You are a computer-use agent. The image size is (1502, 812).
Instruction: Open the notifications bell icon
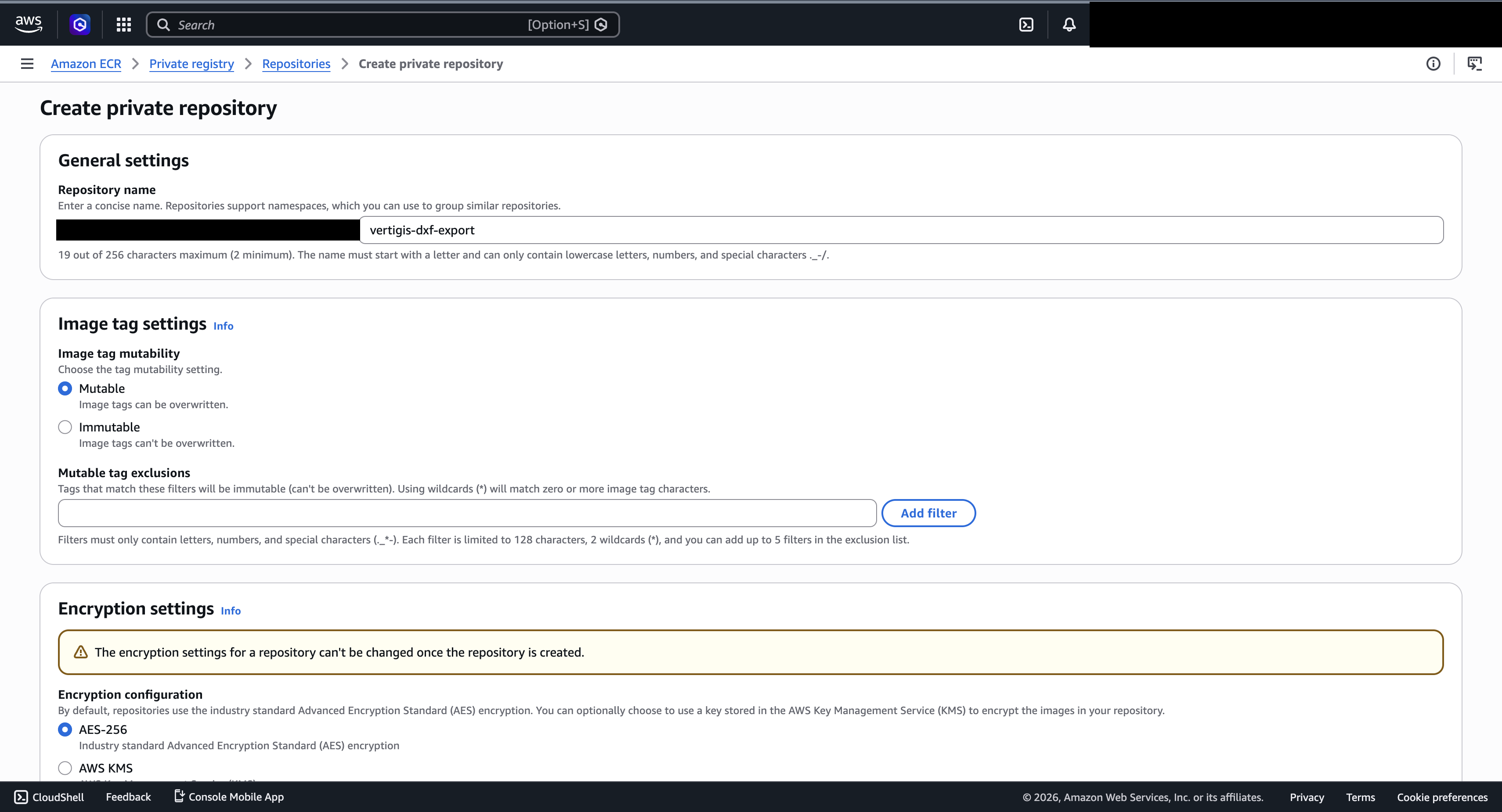[1069, 25]
